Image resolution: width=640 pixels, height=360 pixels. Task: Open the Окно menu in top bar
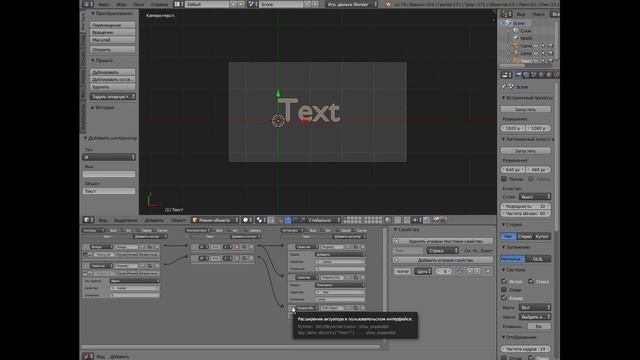click(x=138, y=4)
